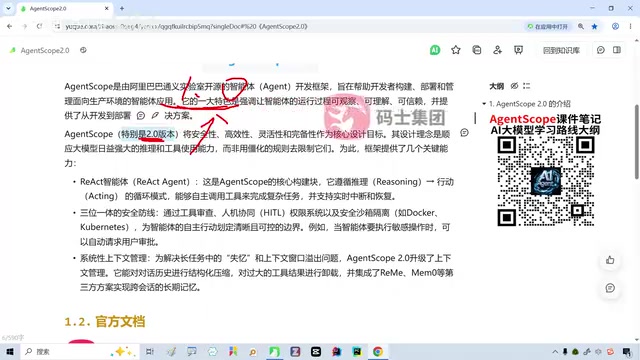Viewport: 640px width, 360px height.
Task: Open the Chrome profile avatar
Action: pos(616,27)
